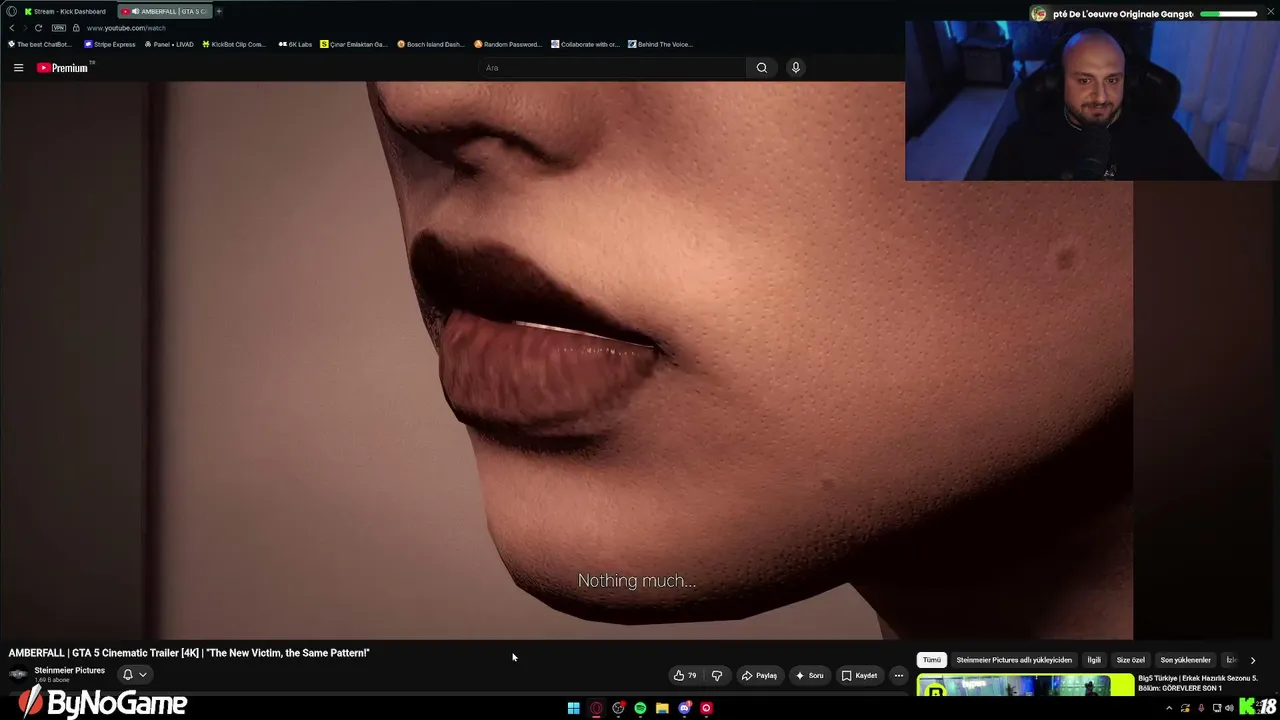
Task: Open the Opera GX browser taskbar icon
Action: point(596,708)
